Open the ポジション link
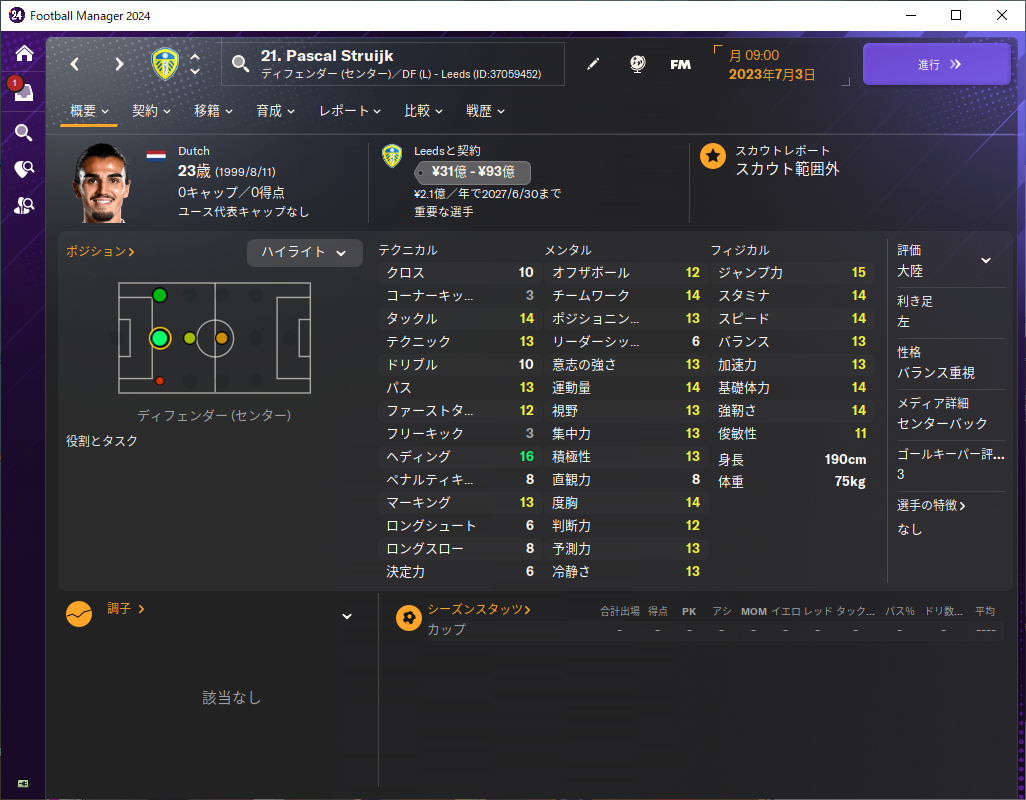 tap(100, 251)
